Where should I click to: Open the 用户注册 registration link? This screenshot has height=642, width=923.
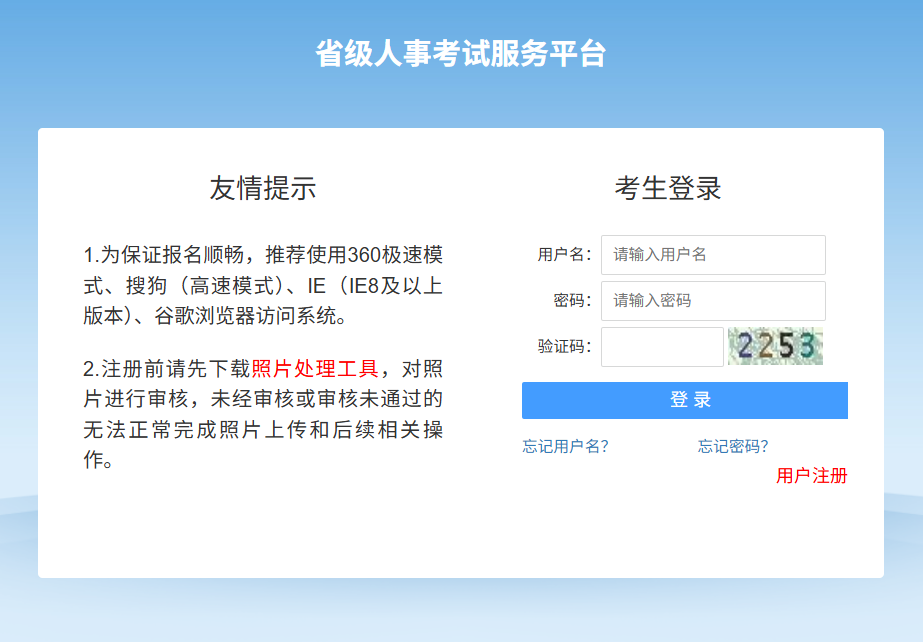click(x=812, y=477)
